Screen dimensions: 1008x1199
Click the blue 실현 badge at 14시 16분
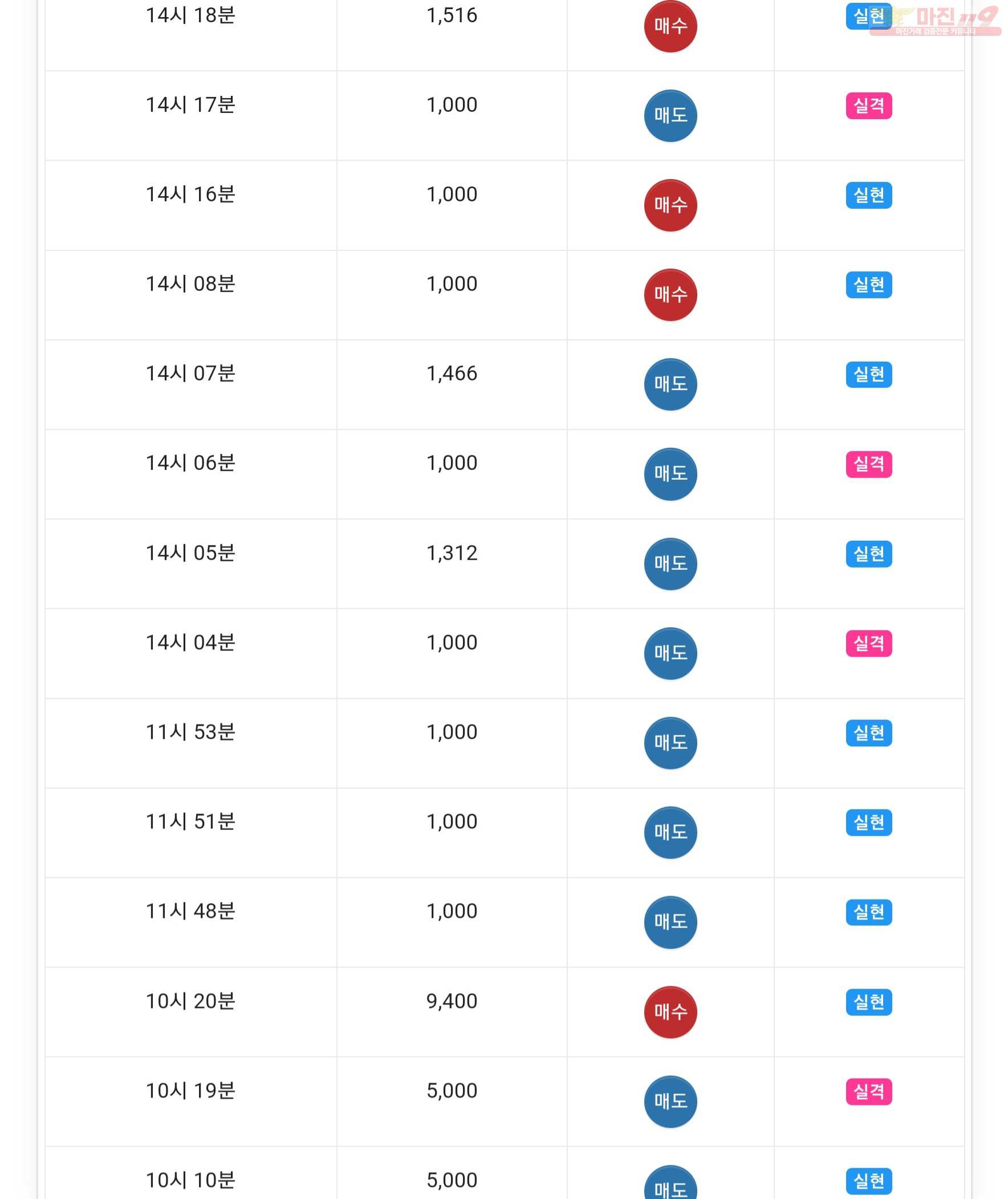coord(868,195)
